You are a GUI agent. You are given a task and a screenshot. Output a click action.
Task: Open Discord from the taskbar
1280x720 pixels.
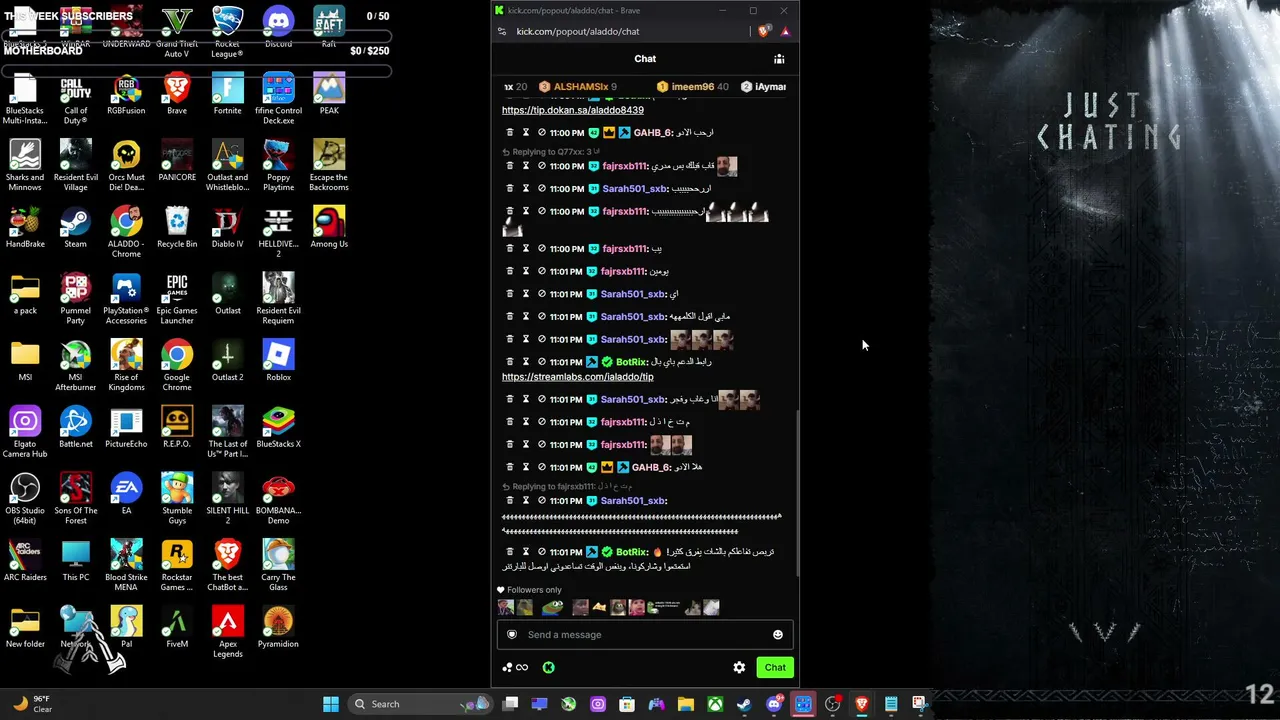[x=774, y=704]
